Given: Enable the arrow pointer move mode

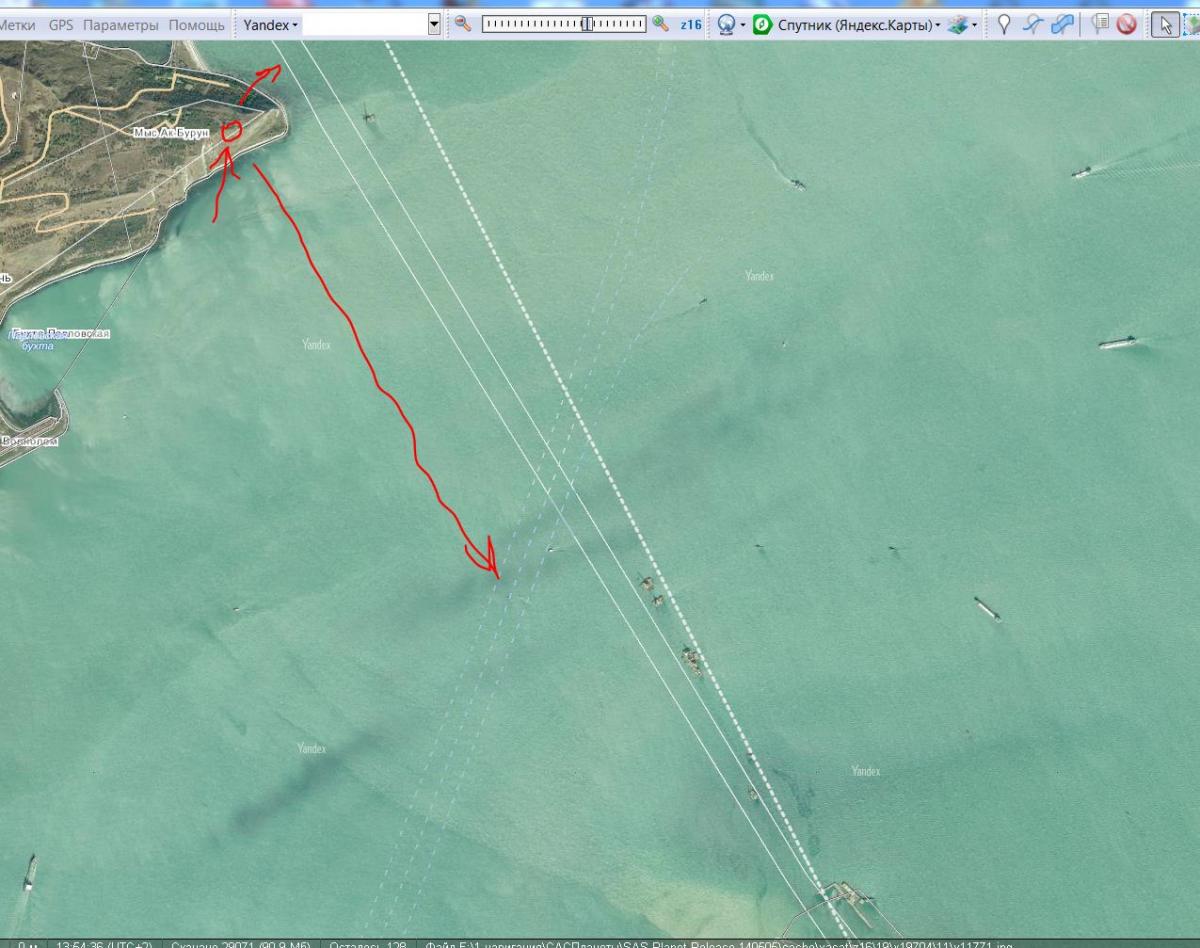Looking at the screenshot, I should pyautogui.click(x=1165, y=25).
